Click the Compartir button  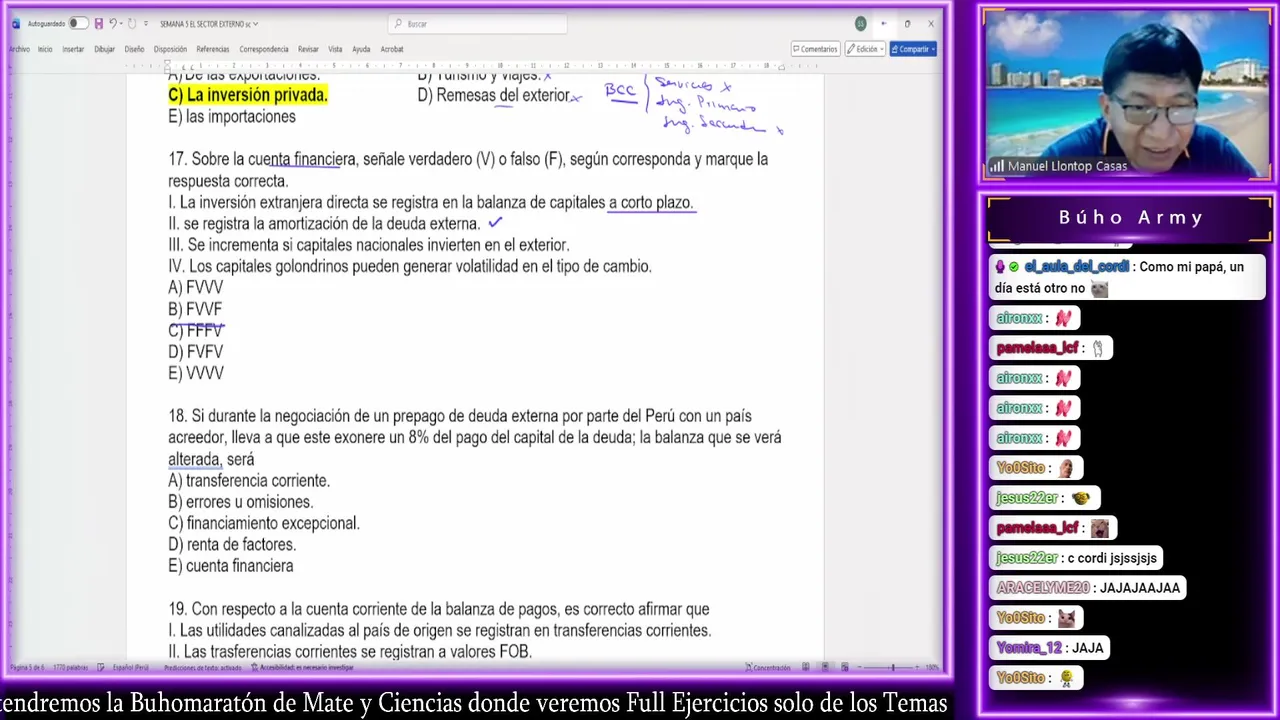[x=914, y=49]
